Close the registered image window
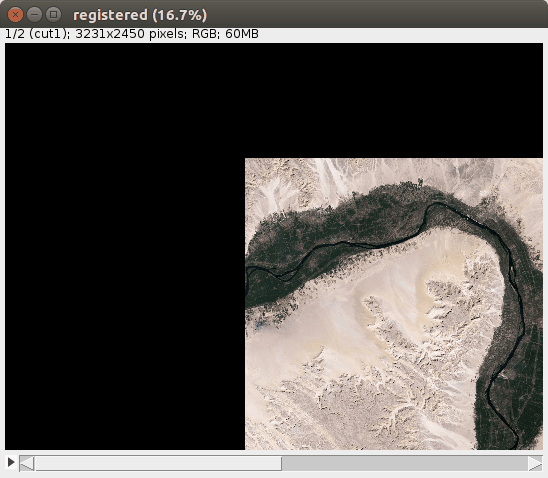This screenshot has height=478, width=548. point(15,15)
